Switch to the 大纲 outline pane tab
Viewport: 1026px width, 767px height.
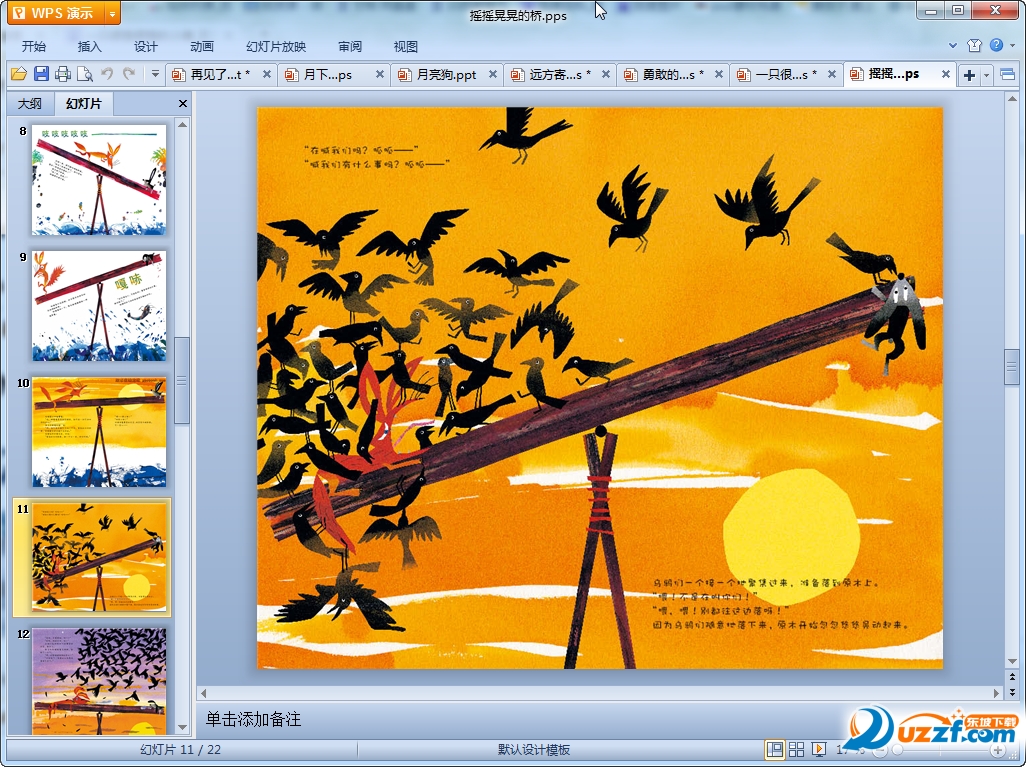(x=29, y=103)
